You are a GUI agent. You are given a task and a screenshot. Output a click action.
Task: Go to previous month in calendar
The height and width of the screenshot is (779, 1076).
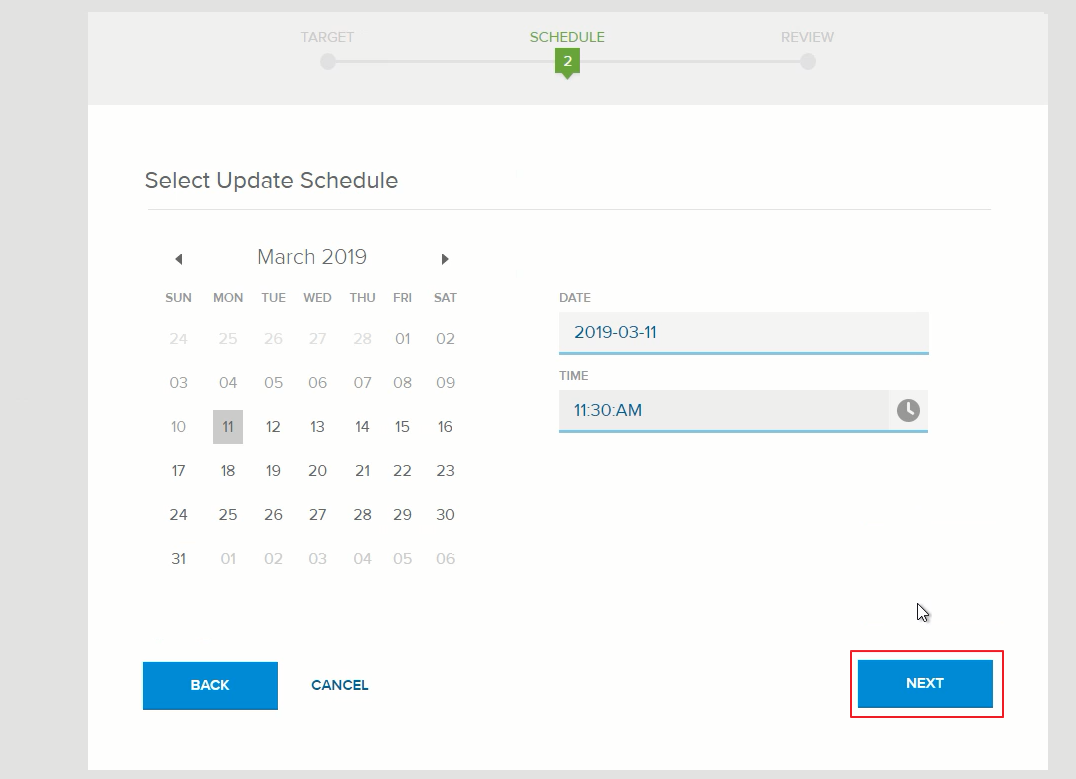(179, 259)
